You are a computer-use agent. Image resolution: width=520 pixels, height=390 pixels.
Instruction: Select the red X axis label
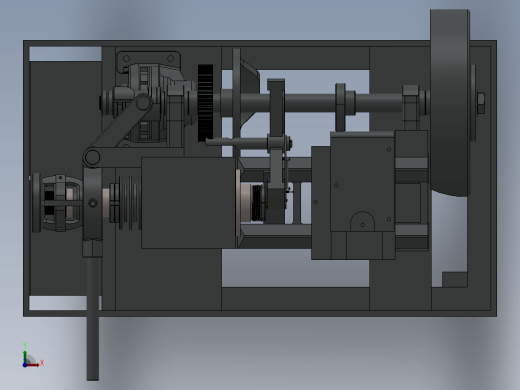[x=42, y=362]
